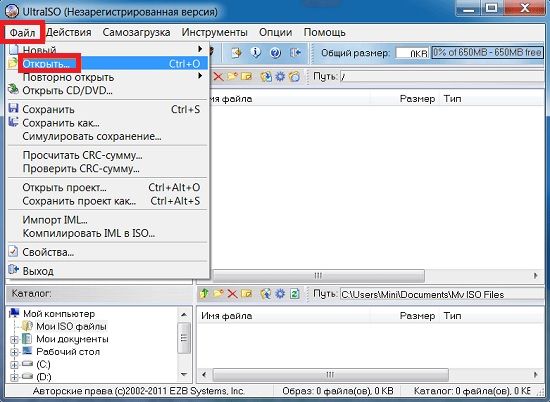The width and height of the screenshot is (550, 402).
Task: Click the globe add-files icon in the catalog toolbar
Action: 266,294
